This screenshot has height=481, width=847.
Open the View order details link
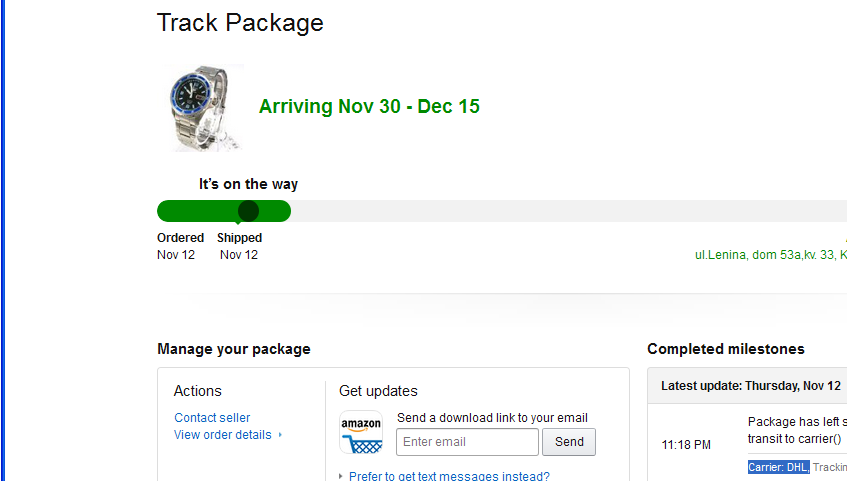(223, 435)
